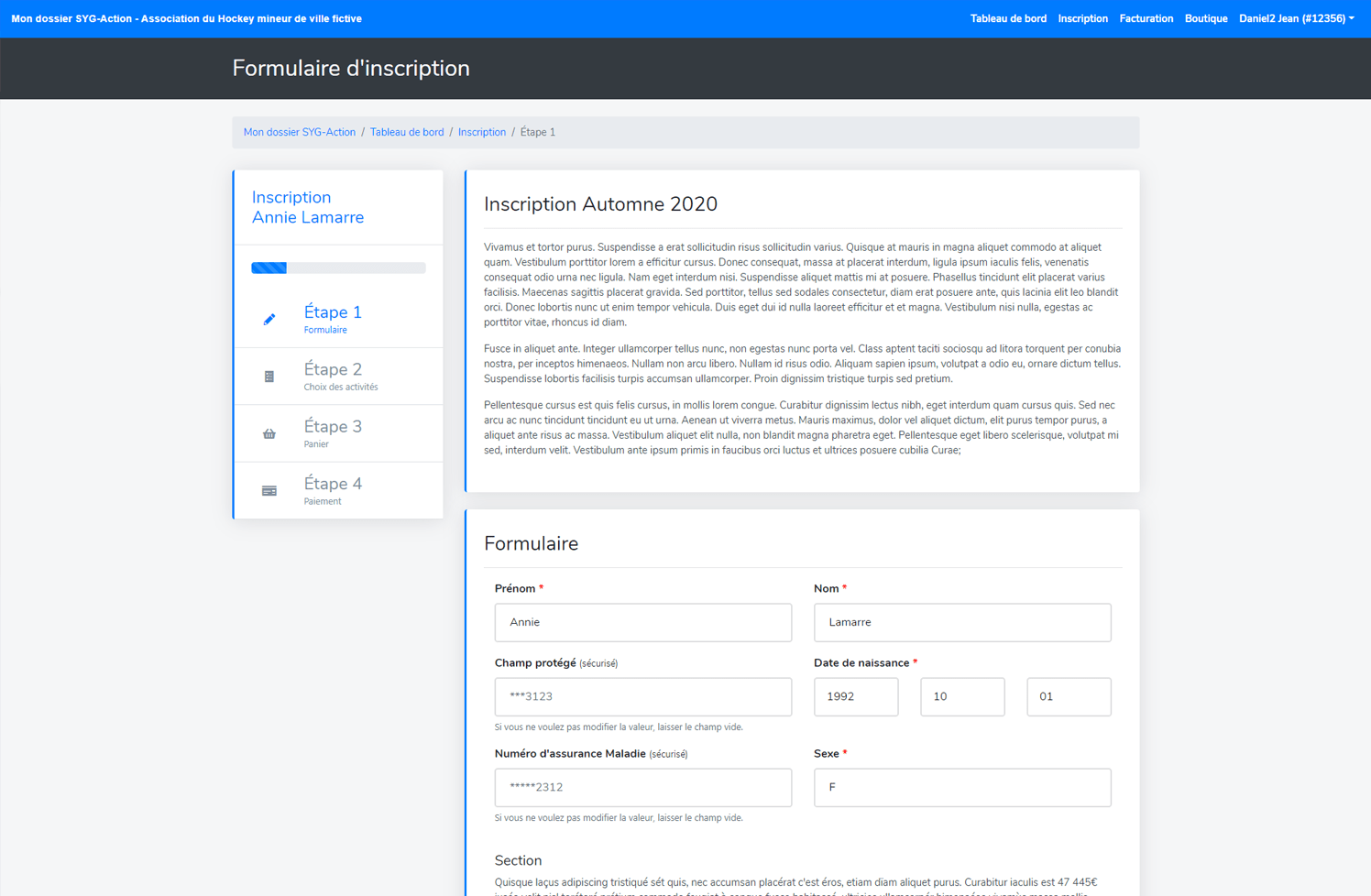
Task: Open the Daniel2 Jean account dropdown
Action: (x=1295, y=17)
